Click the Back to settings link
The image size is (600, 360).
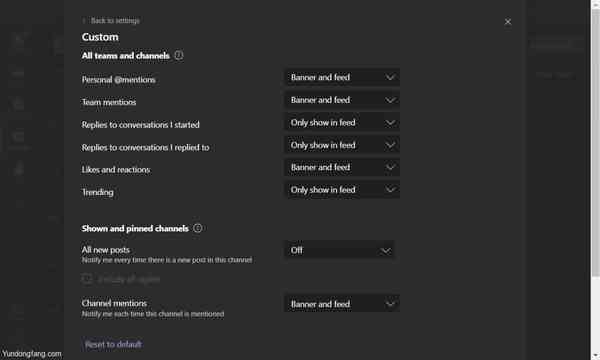pyautogui.click(x=111, y=21)
